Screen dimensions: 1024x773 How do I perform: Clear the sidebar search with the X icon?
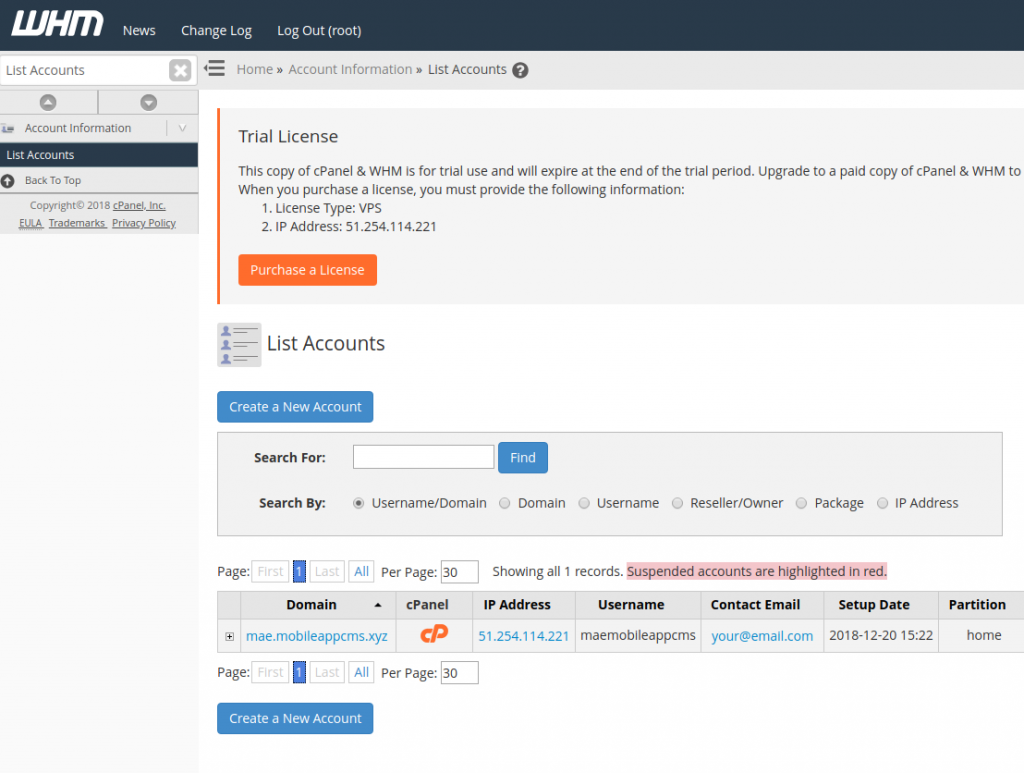[x=180, y=70]
